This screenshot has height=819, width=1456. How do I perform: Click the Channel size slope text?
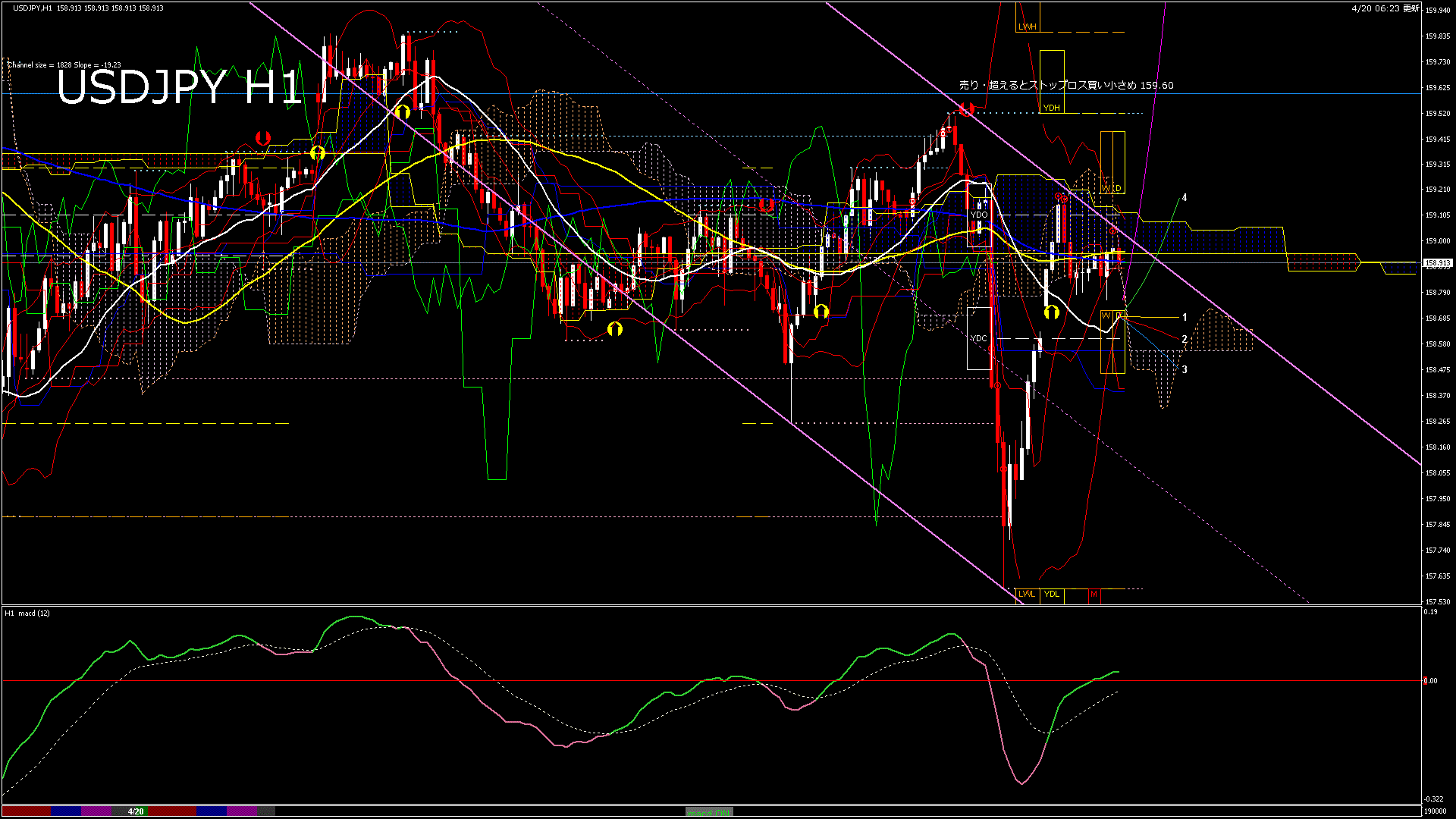point(64,65)
